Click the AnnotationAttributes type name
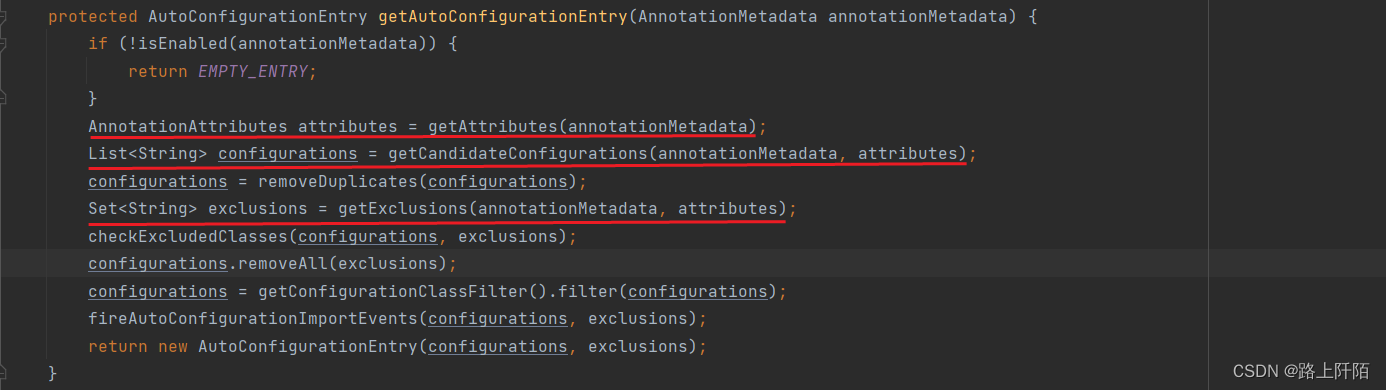Viewport: 1386px width, 390px height. click(188, 127)
